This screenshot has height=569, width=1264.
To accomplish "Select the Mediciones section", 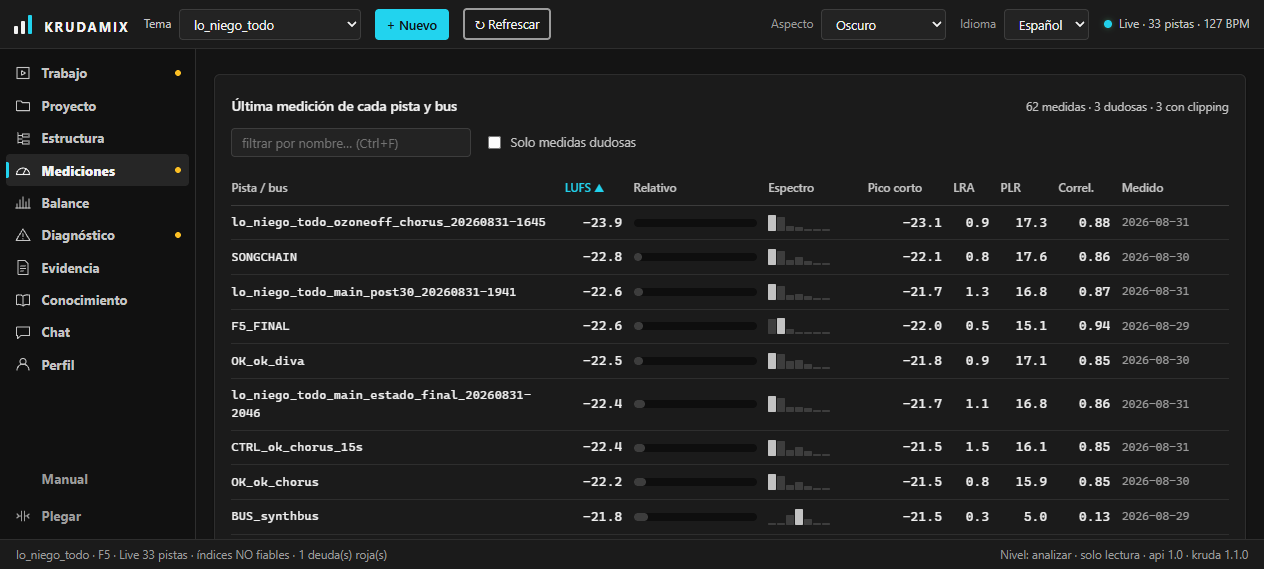I will click(97, 171).
